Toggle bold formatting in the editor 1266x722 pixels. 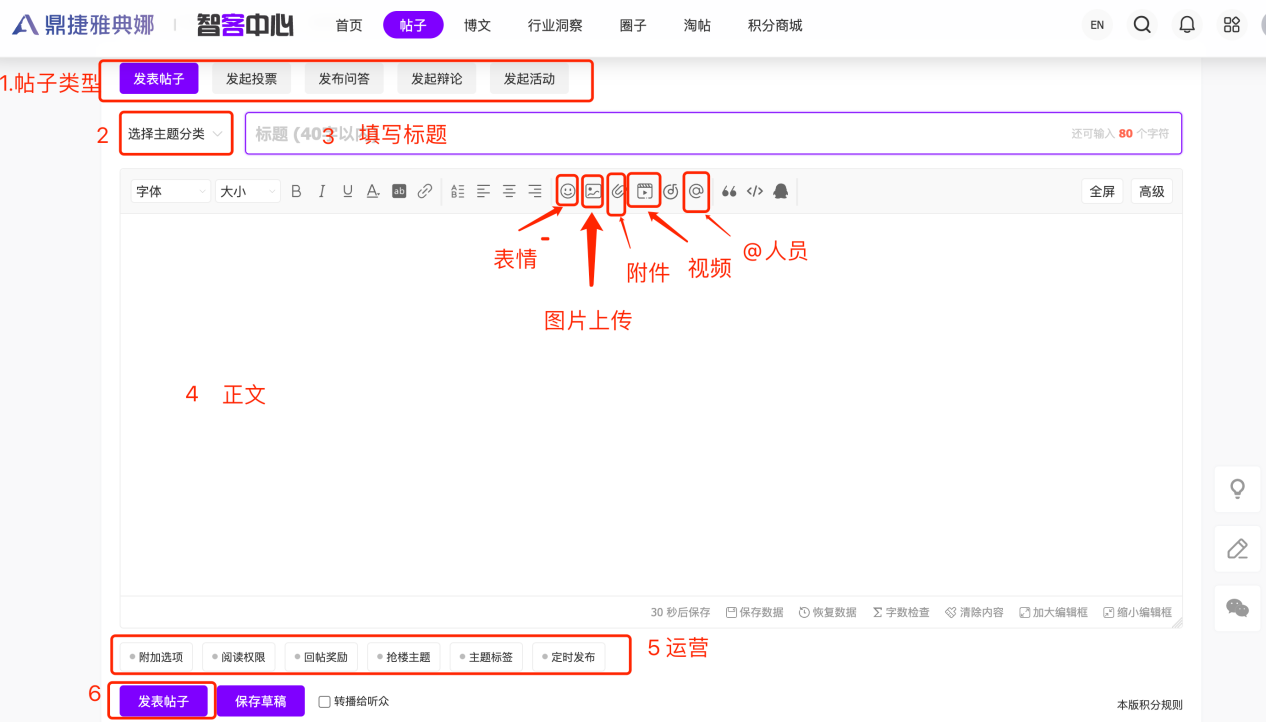(x=296, y=191)
